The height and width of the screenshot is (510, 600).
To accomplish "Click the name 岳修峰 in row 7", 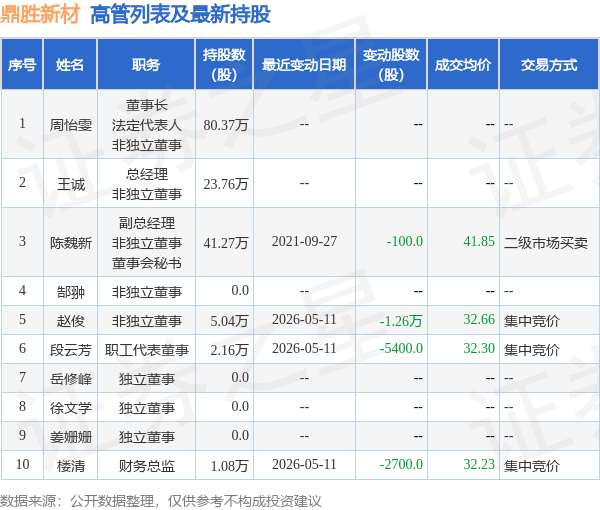I will tap(71, 379).
